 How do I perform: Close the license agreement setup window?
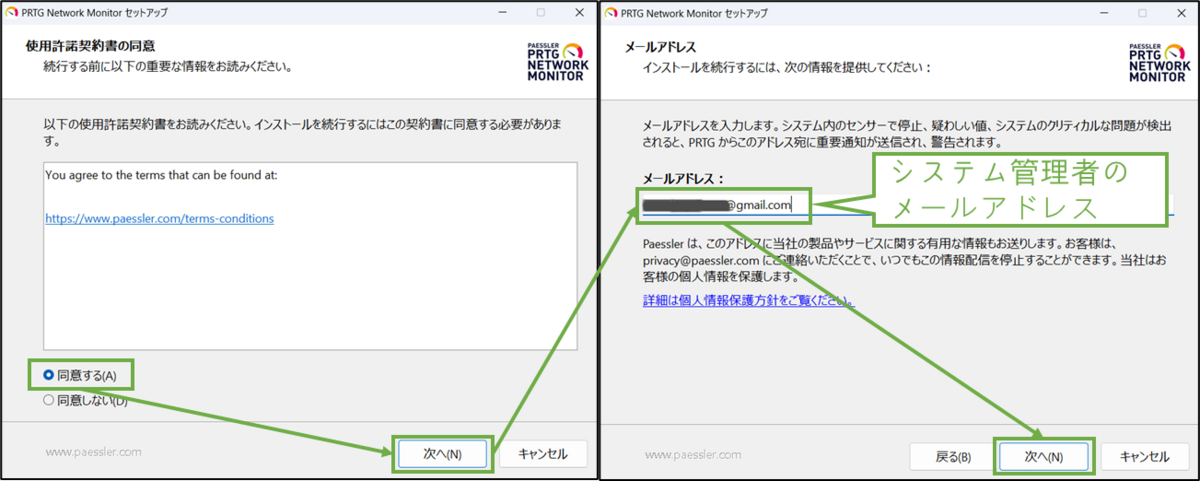coord(579,12)
